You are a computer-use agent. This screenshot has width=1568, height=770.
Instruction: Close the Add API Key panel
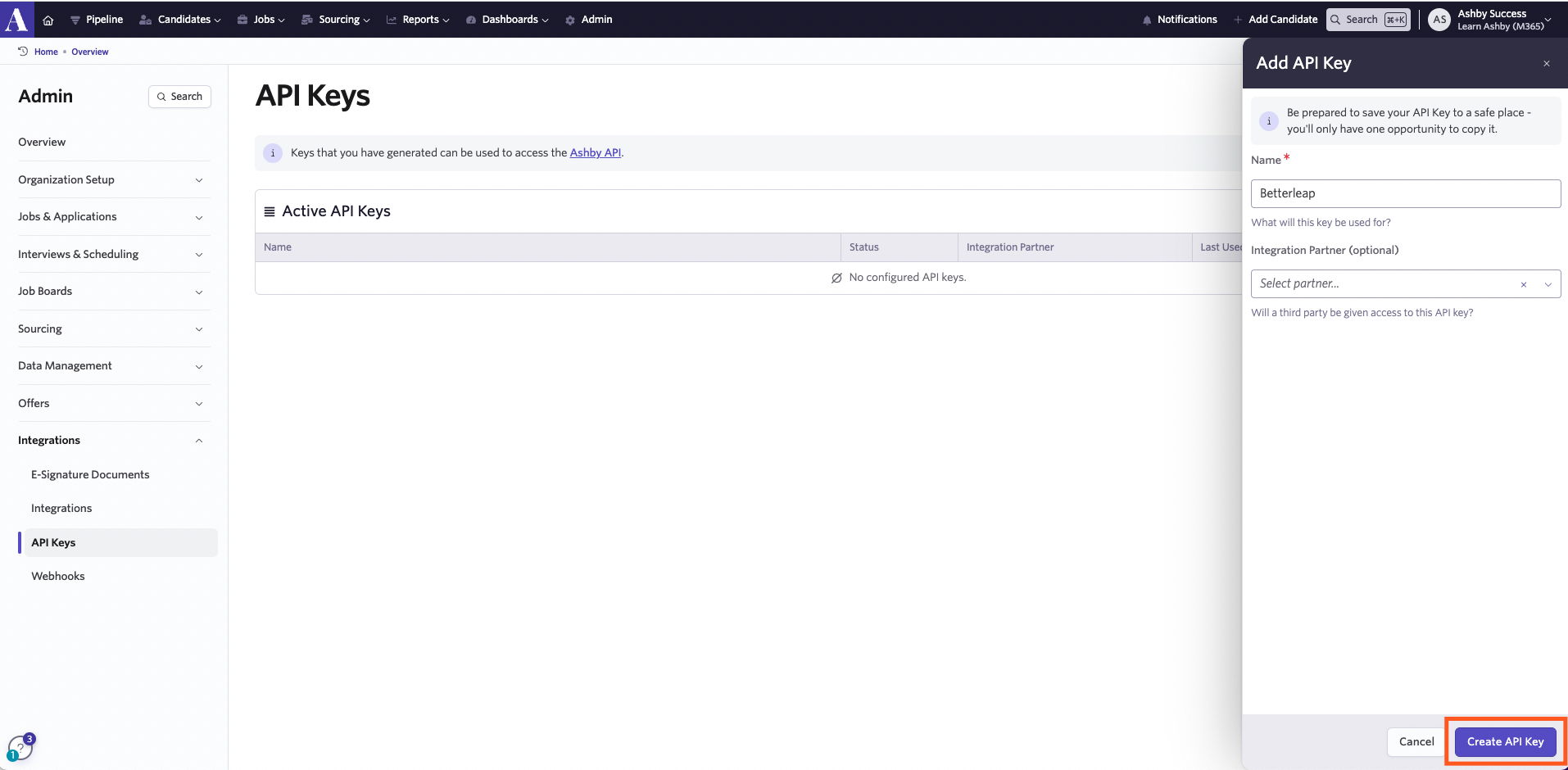(x=1546, y=64)
